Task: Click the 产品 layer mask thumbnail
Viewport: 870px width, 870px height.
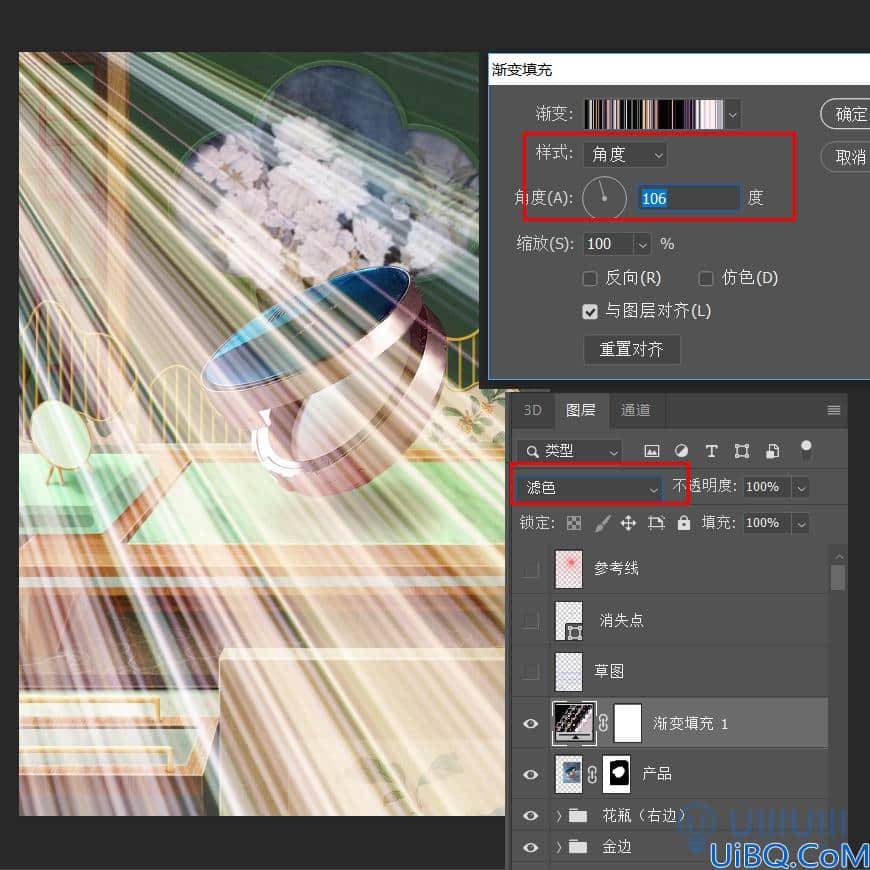Action: pos(616,774)
